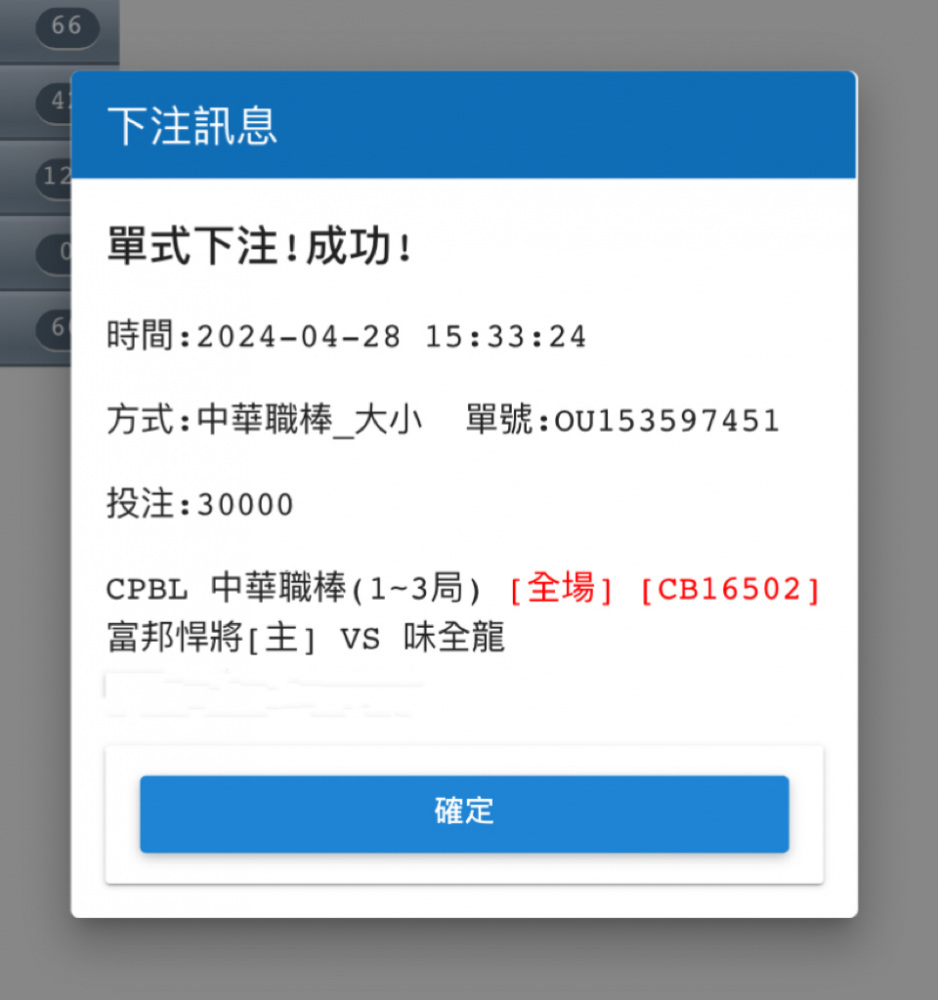This screenshot has height=1000, width=938.
Task: Click the 方式:中華職棒_大小 text
Action: [x=264, y=420]
